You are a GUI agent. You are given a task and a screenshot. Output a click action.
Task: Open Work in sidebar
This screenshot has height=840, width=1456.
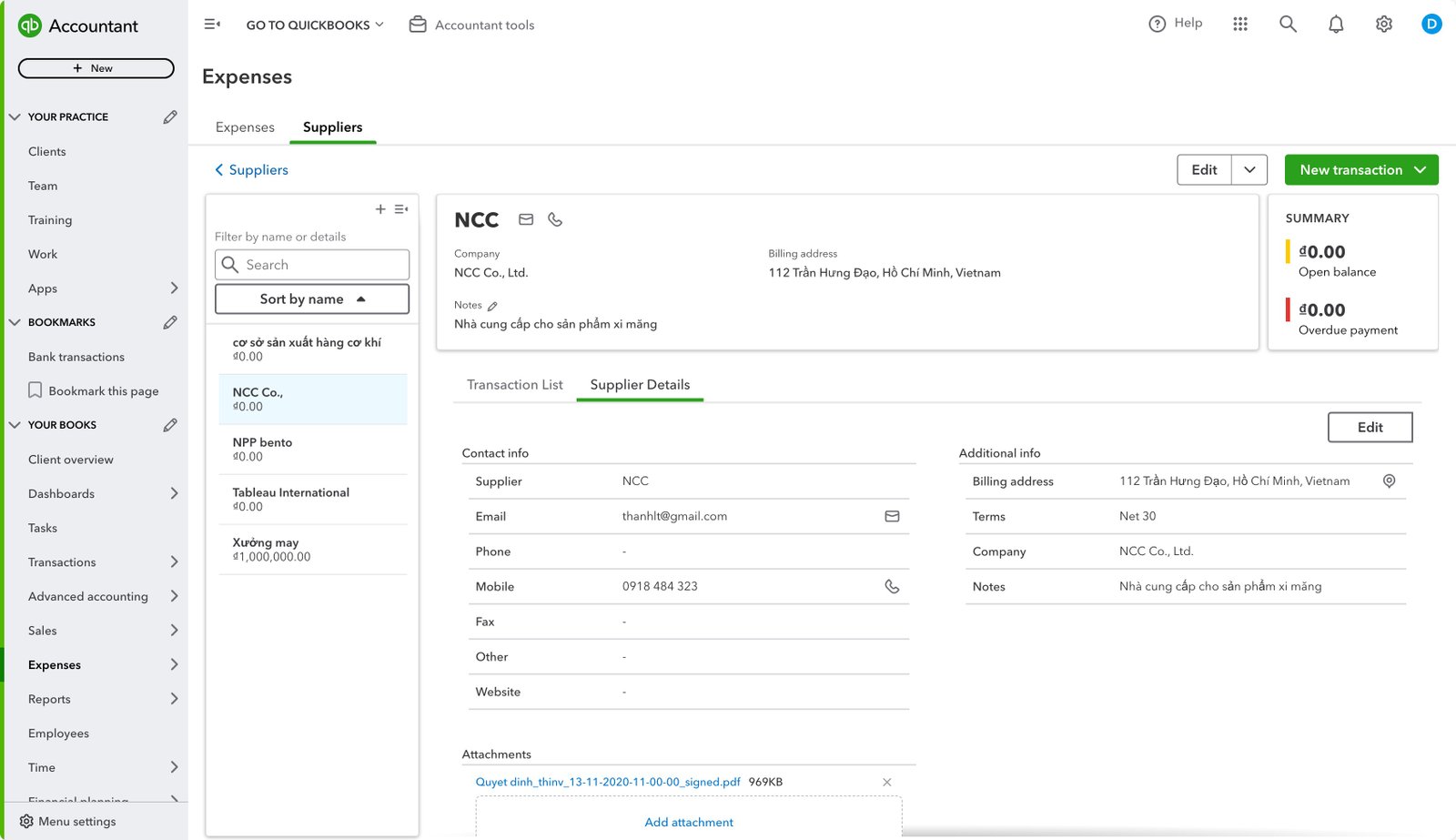(43, 254)
